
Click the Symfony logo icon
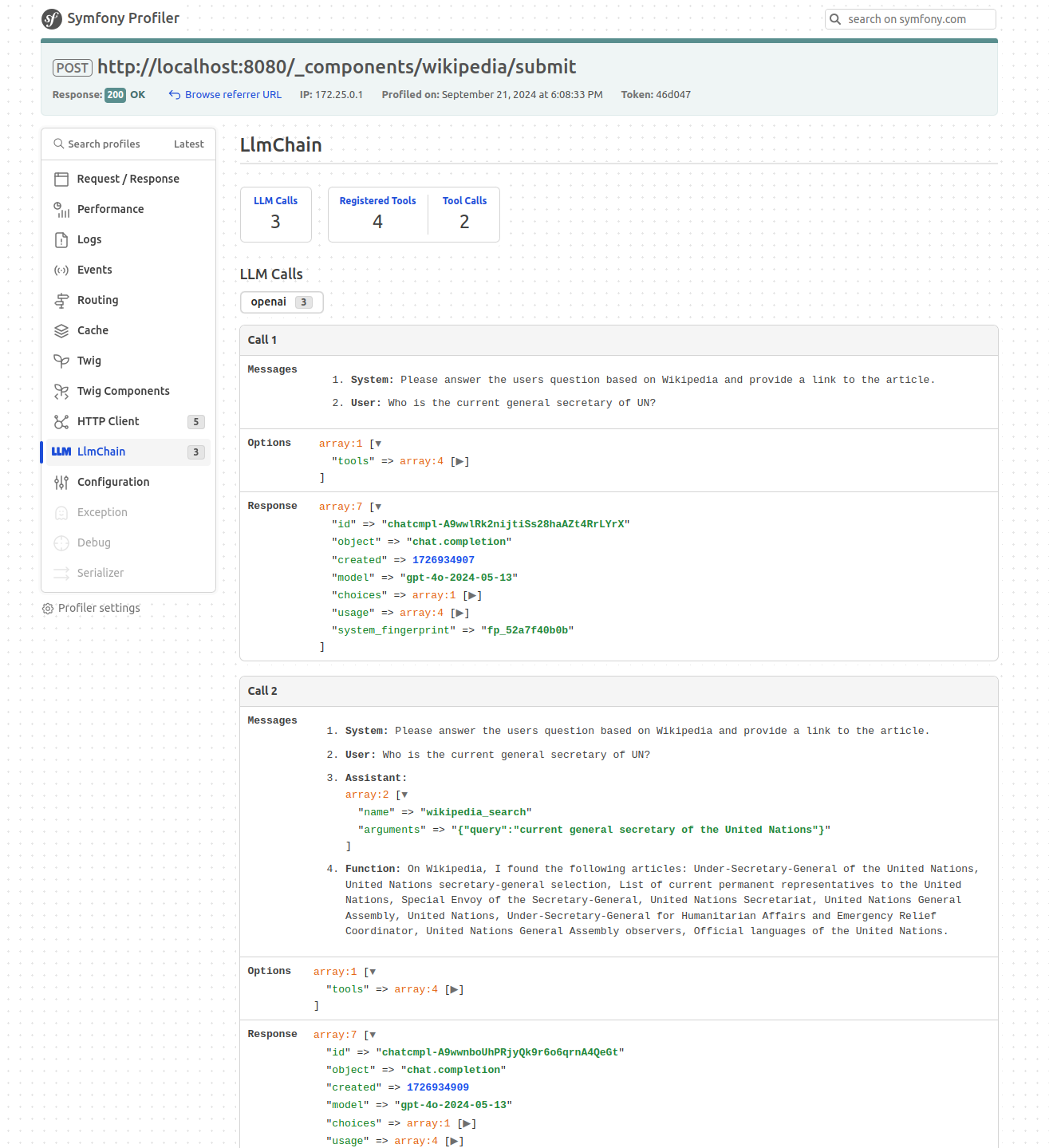pos(52,18)
